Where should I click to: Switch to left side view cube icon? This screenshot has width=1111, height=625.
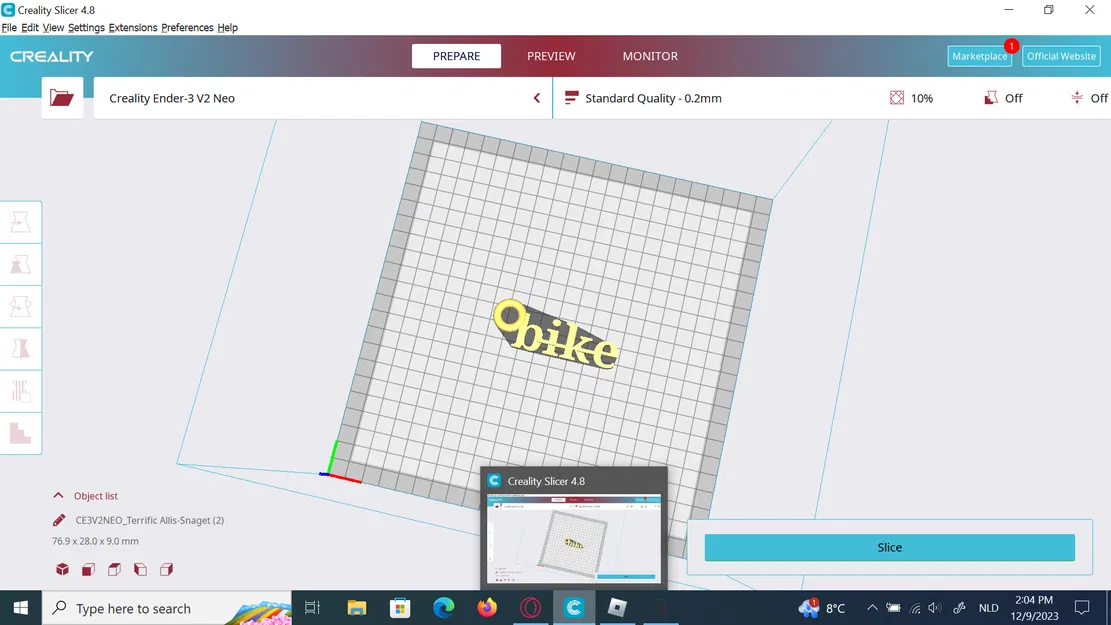pyautogui.click(x=140, y=569)
